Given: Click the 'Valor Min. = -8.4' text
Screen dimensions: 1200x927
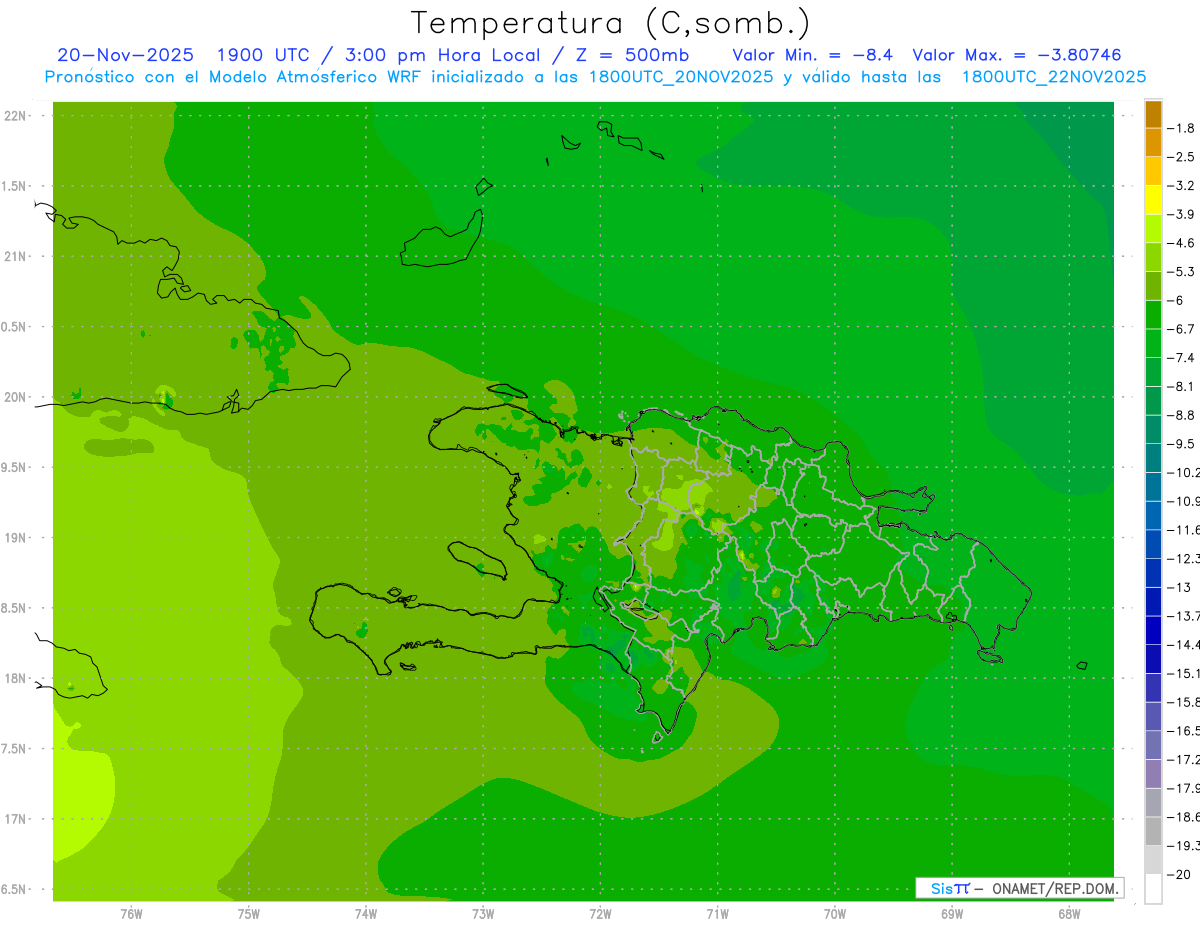Looking at the screenshot, I should (814, 55).
